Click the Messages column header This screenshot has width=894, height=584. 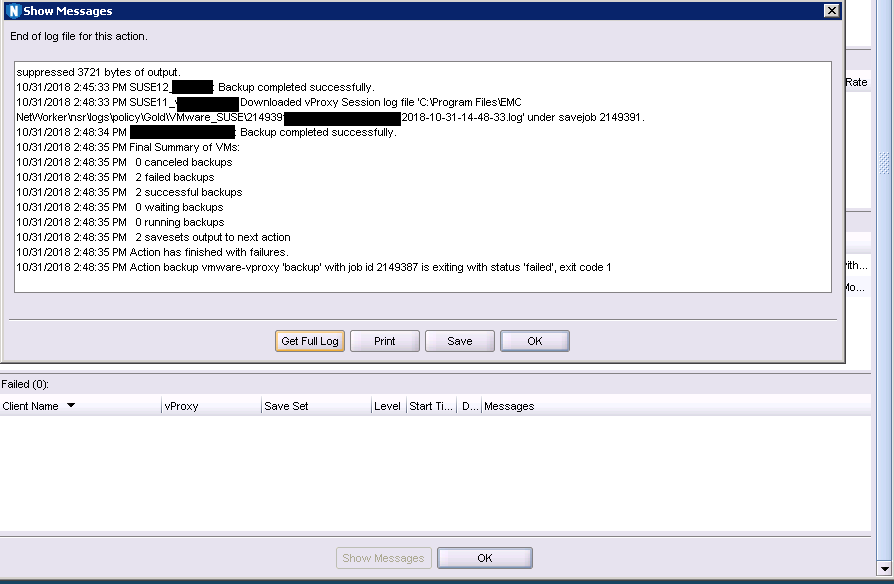click(x=676, y=406)
